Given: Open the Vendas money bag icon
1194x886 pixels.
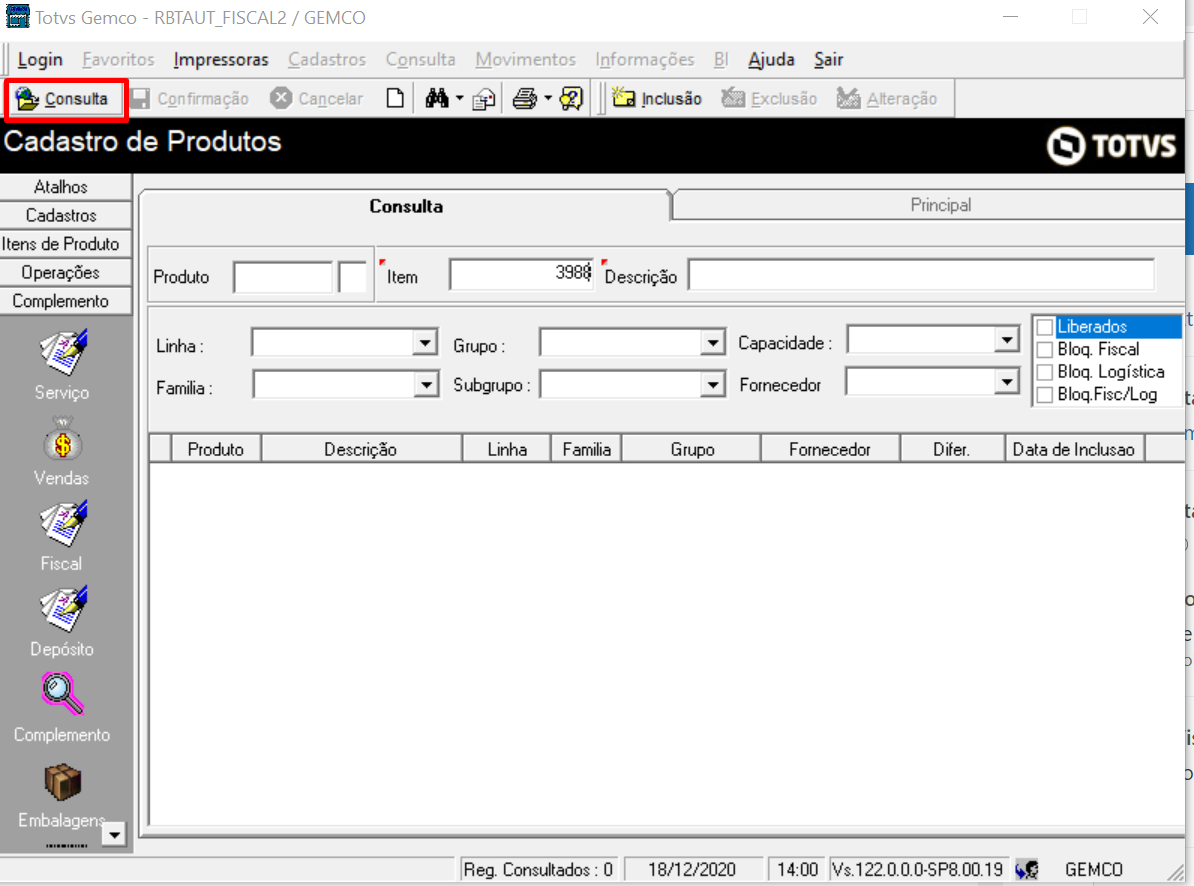Looking at the screenshot, I should coord(63,439).
